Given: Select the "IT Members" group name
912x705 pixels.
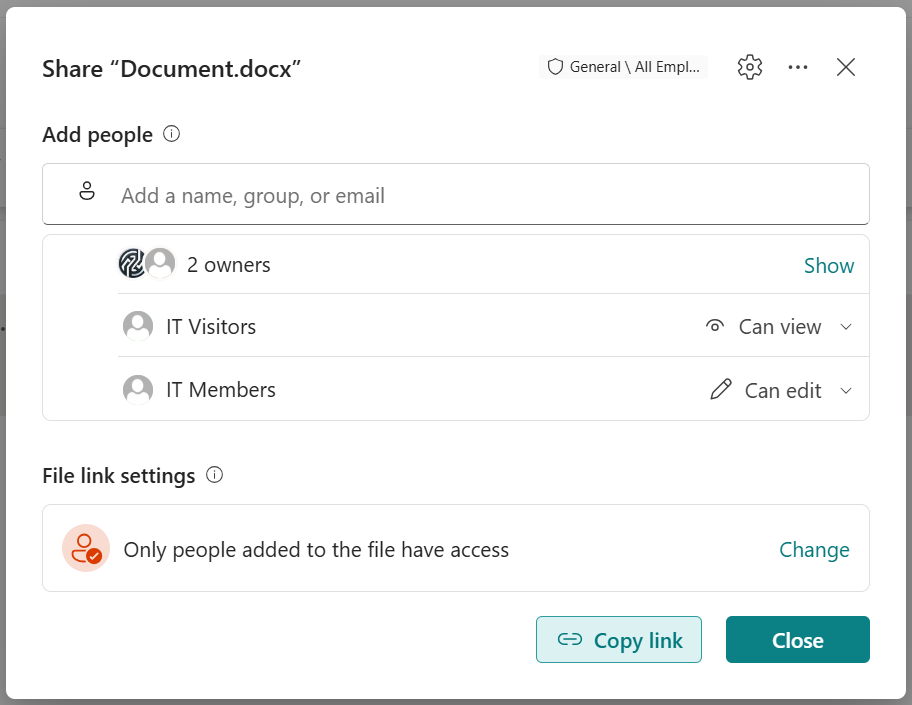Looking at the screenshot, I should (x=221, y=390).
